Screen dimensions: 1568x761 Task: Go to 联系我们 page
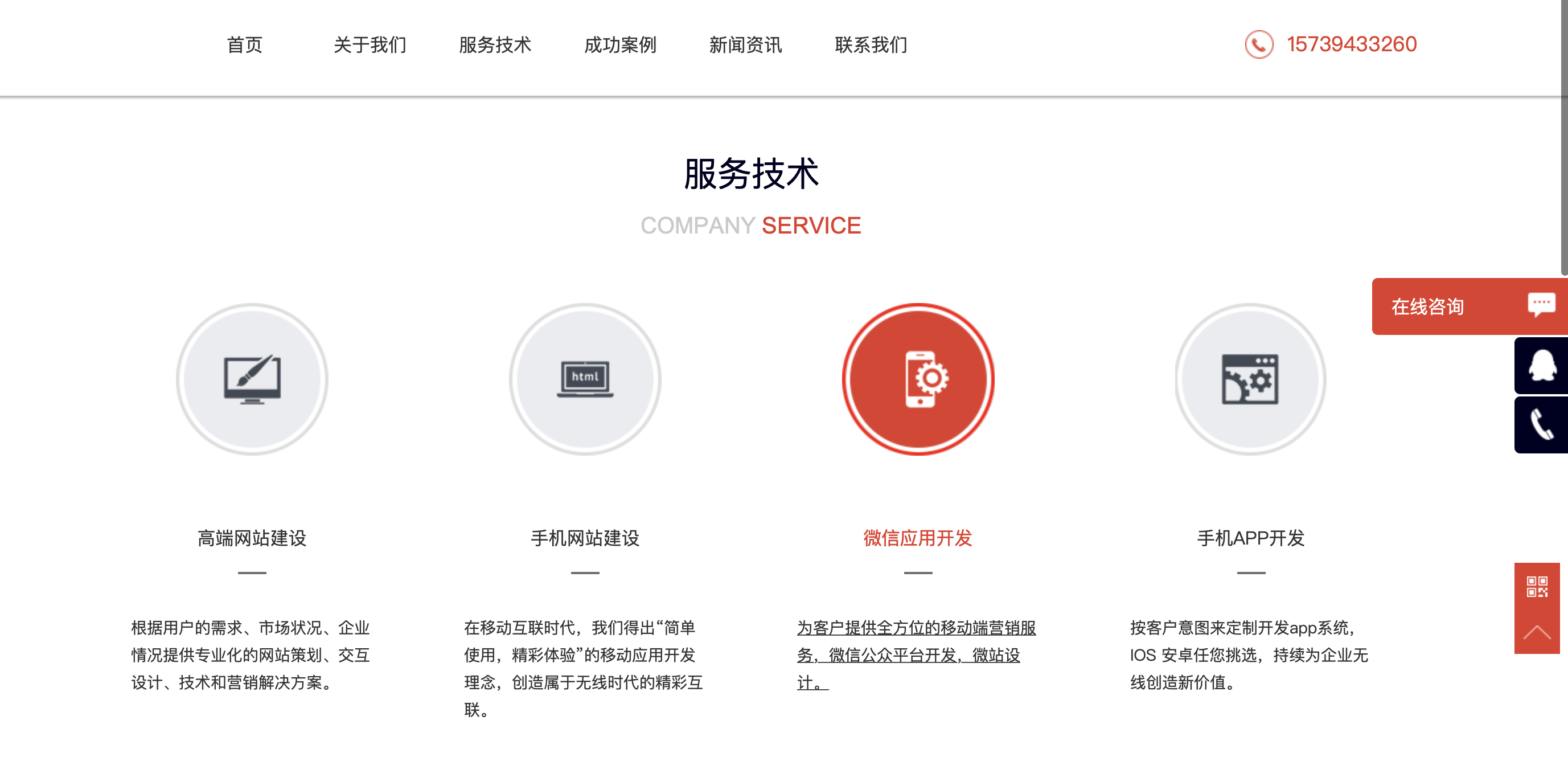(871, 44)
